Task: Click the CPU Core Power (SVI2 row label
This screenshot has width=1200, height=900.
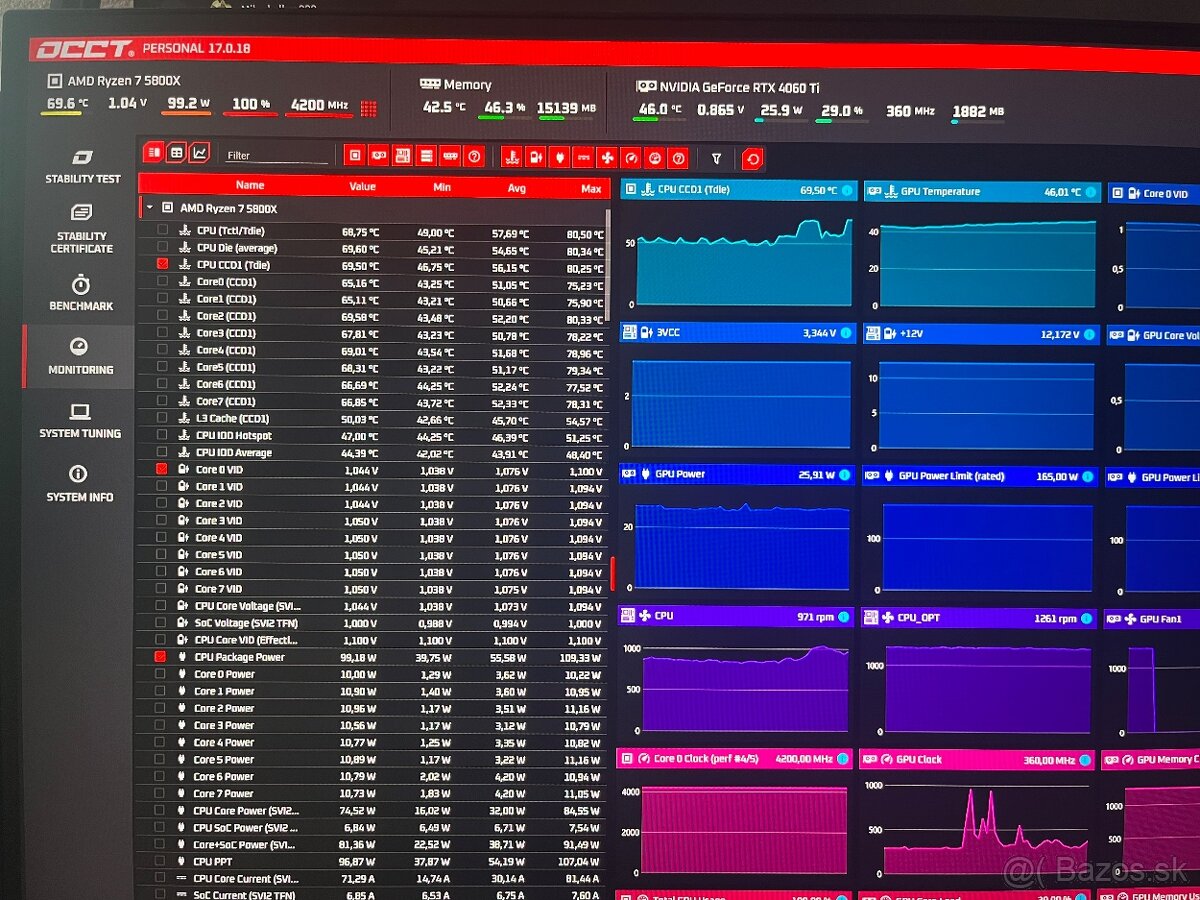Action: click(x=245, y=810)
